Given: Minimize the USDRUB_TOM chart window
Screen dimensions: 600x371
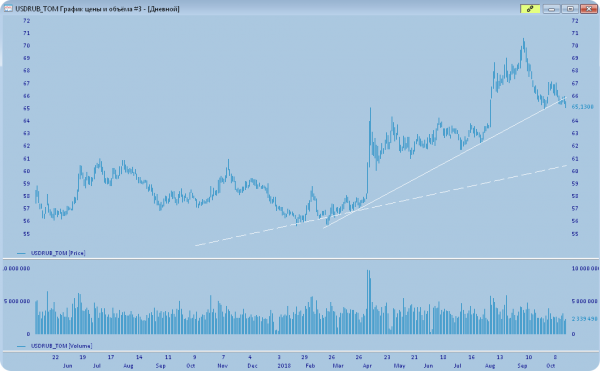Looking at the screenshot, I should tap(551, 9).
